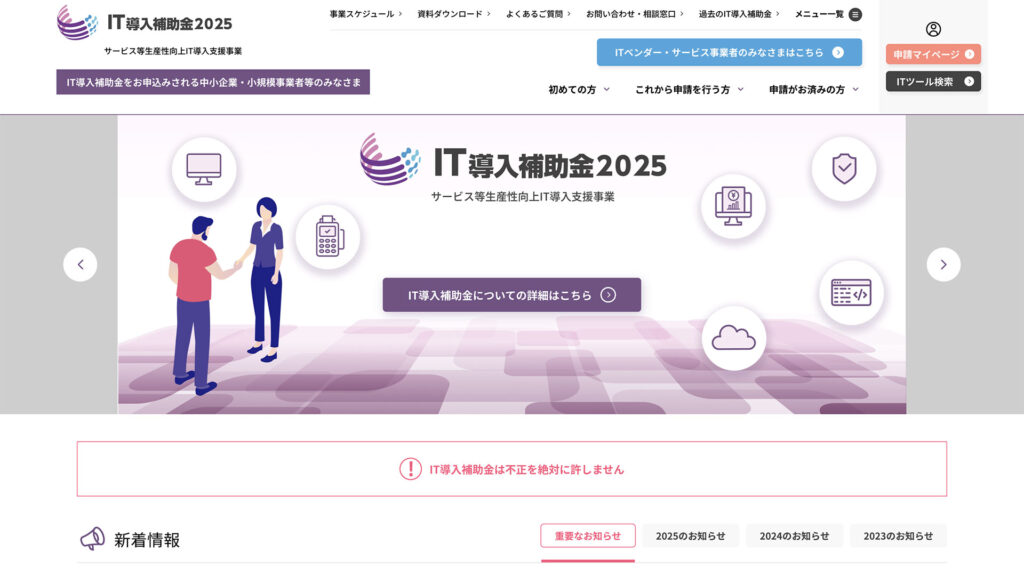The height and width of the screenshot is (576, 1024).
Task: Click IT導入補助金についての詳細はこちら button
Action: click(511, 295)
